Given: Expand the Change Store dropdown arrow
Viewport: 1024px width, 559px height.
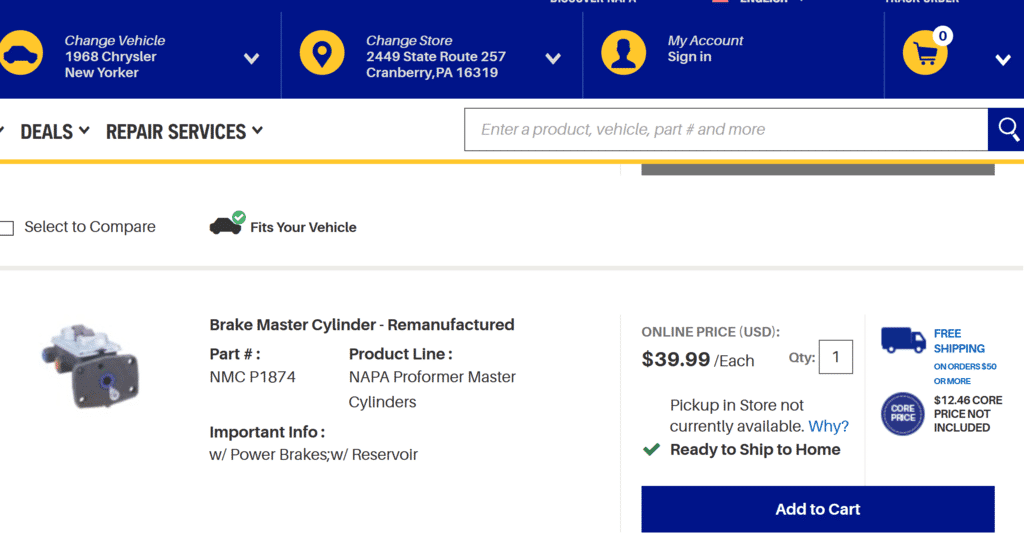Looking at the screenshot, I should (553, 59).
